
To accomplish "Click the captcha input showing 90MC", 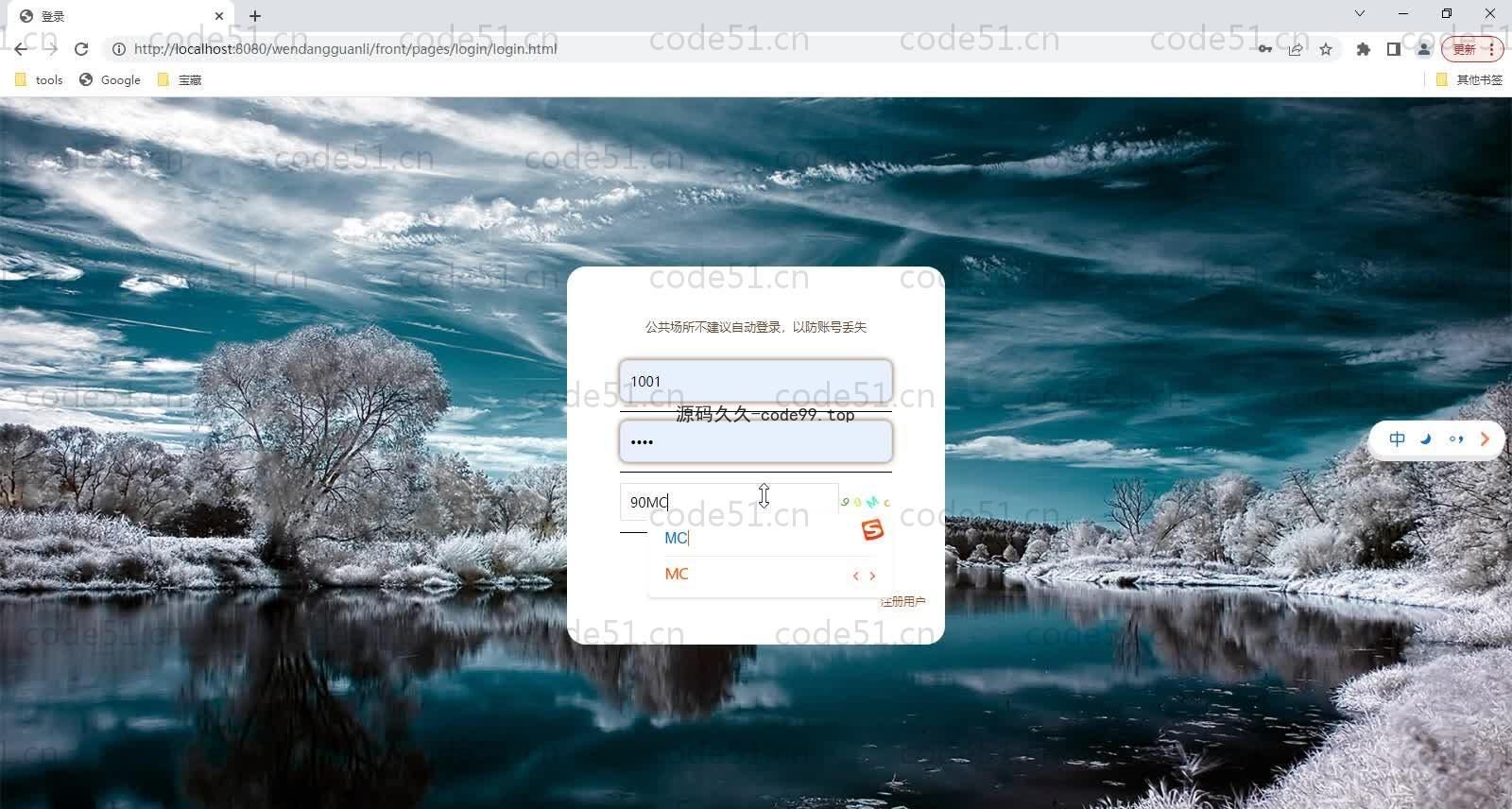I will 729,502.
